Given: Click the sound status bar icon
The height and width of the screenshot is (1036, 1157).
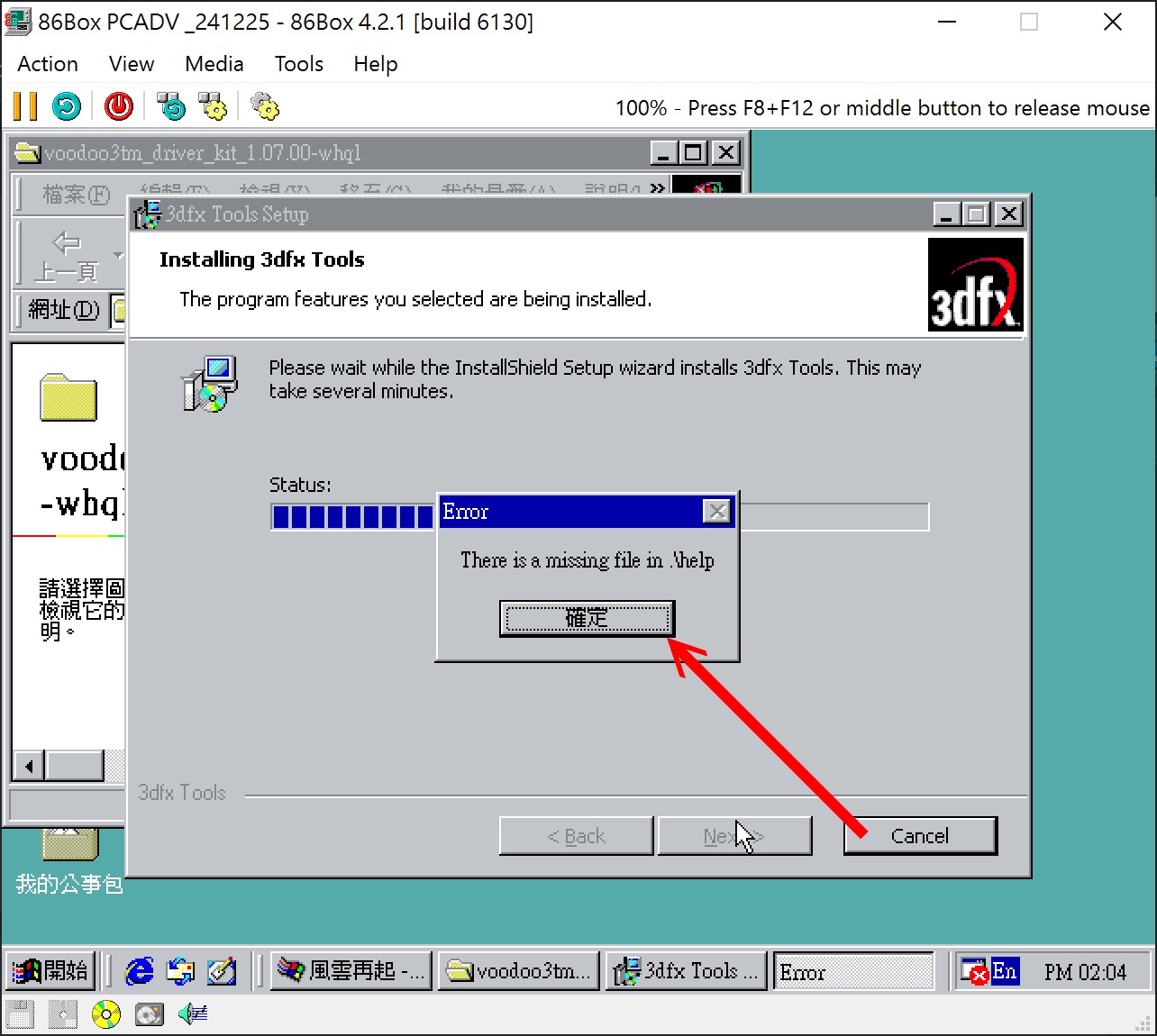Looking at the screenshot, I should pos(193,1014).
